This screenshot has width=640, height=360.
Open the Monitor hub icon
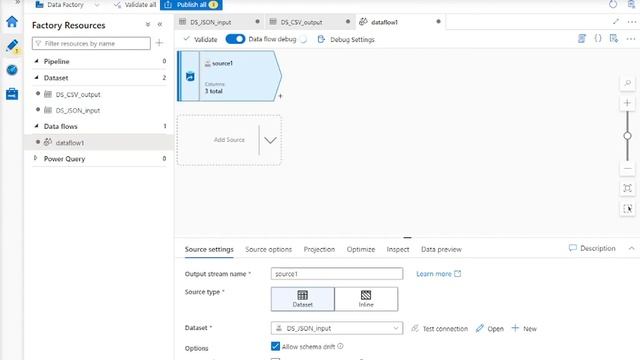pos(12,70)
